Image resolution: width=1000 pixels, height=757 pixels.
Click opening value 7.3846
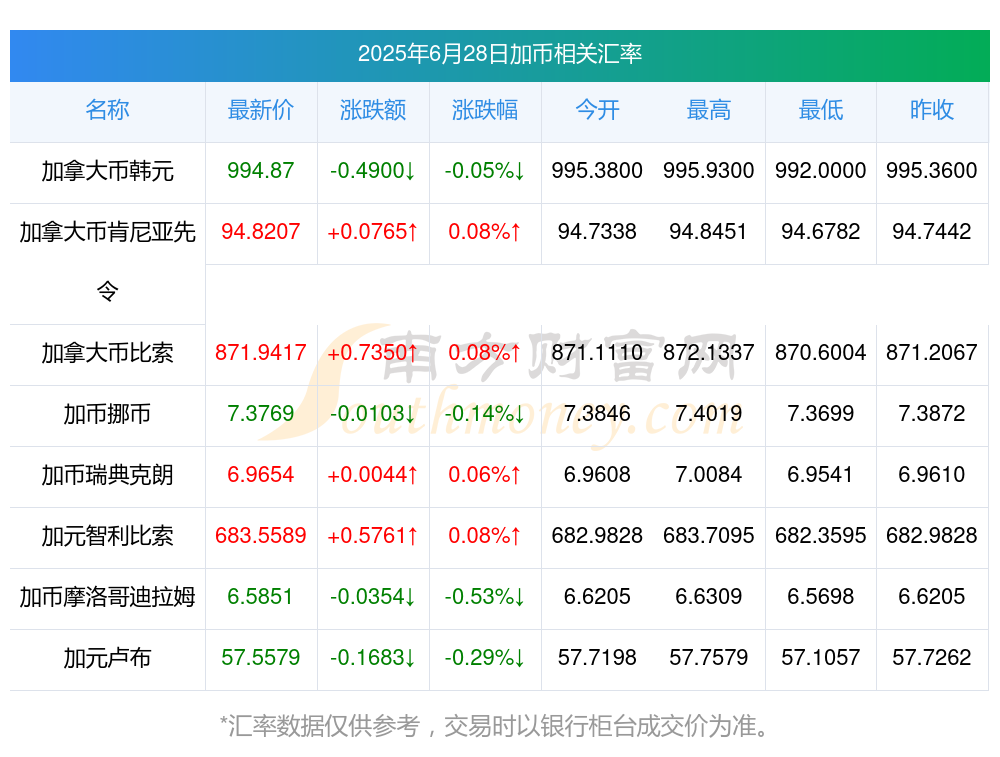click(597, 413)
